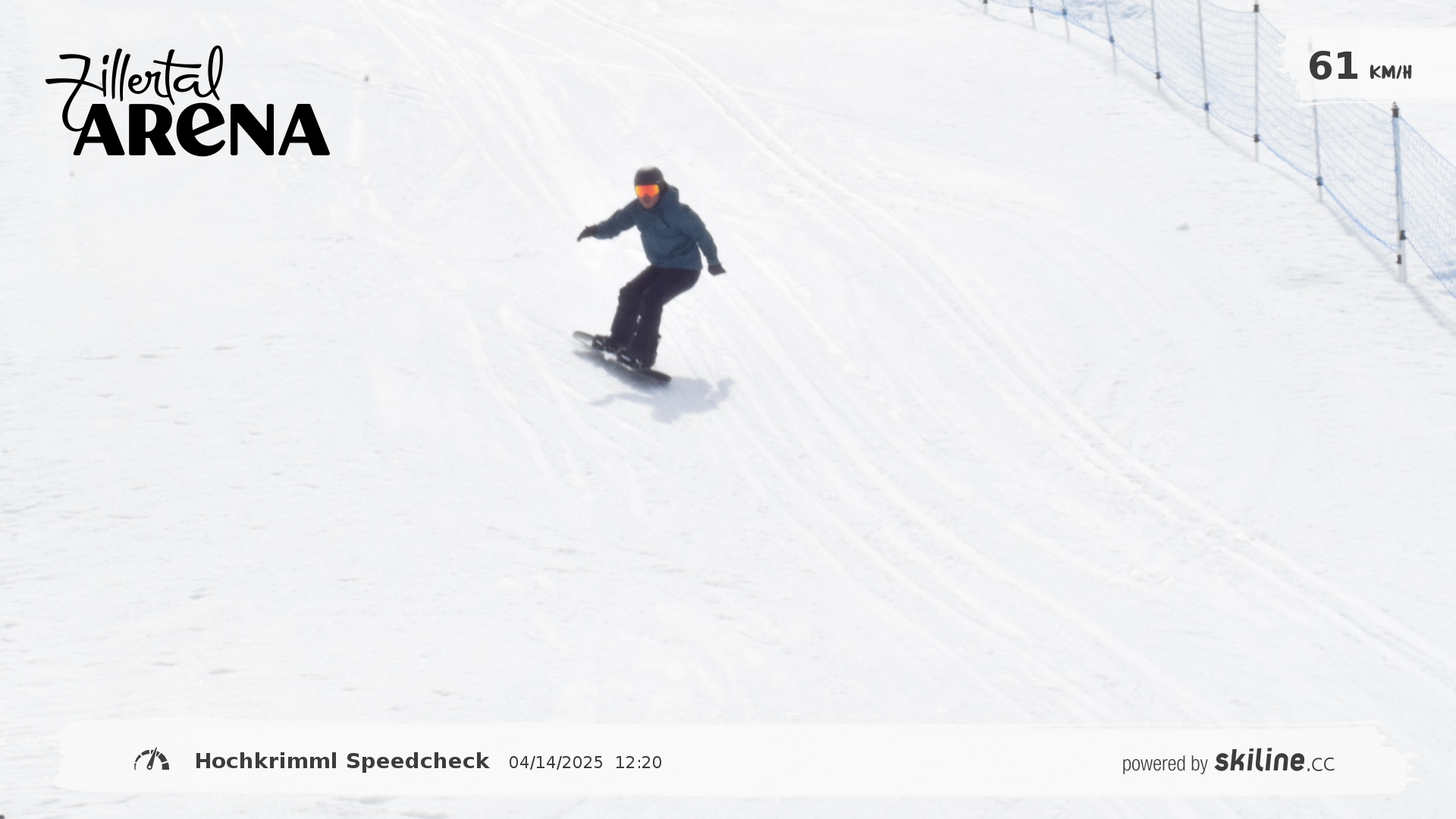Select the black snowboard
1456x819 pixels.
pos(622,357)
